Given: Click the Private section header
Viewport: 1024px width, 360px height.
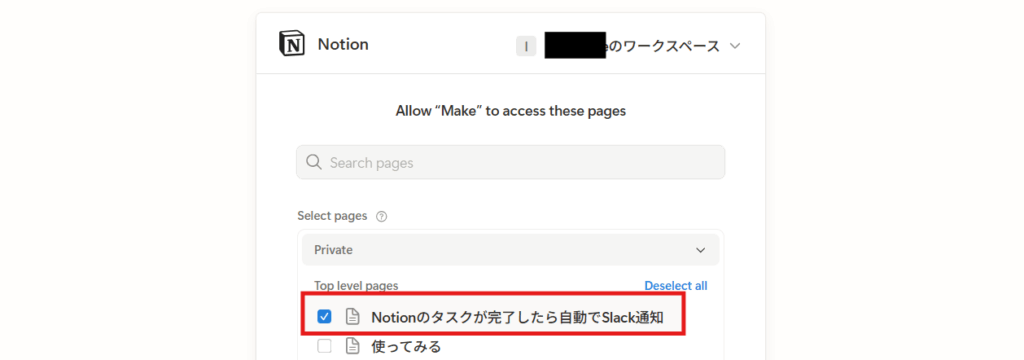Looking at the screenshot, I should [x=510, y=250].
